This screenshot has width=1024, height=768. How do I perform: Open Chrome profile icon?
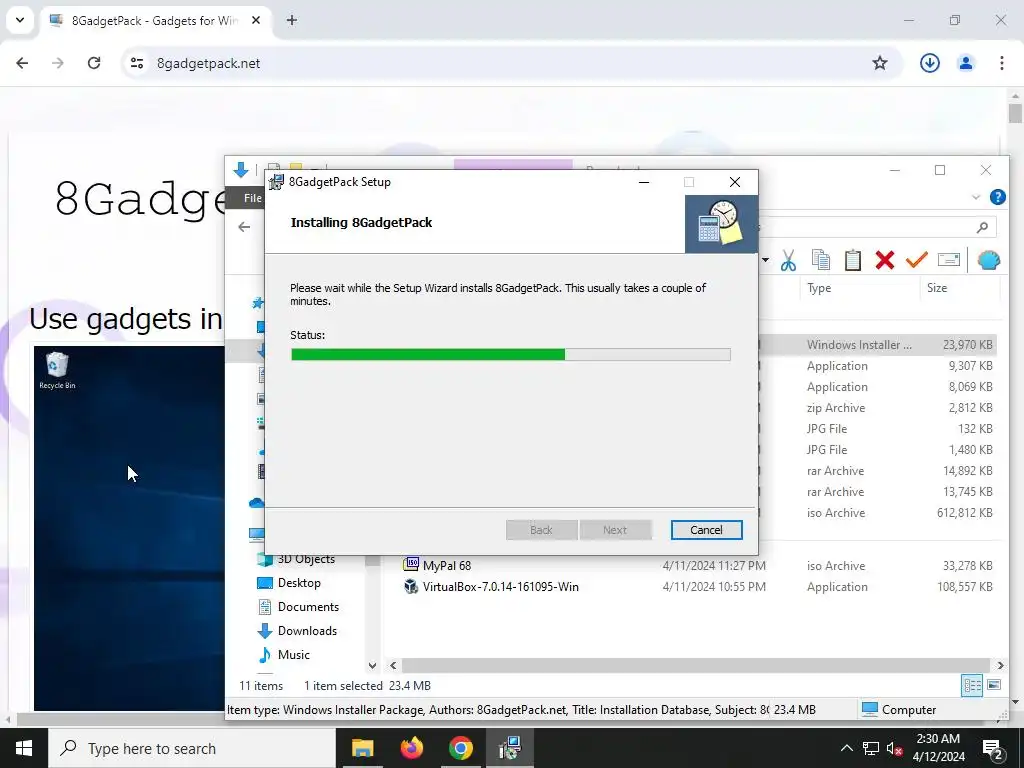click(x=965, y=63)
